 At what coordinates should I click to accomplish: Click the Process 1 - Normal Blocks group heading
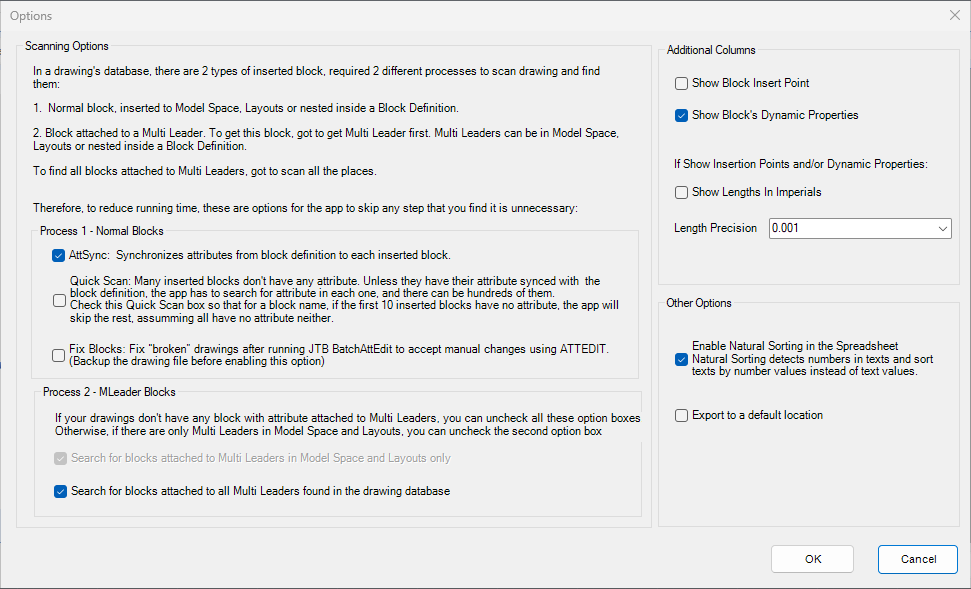102,231
